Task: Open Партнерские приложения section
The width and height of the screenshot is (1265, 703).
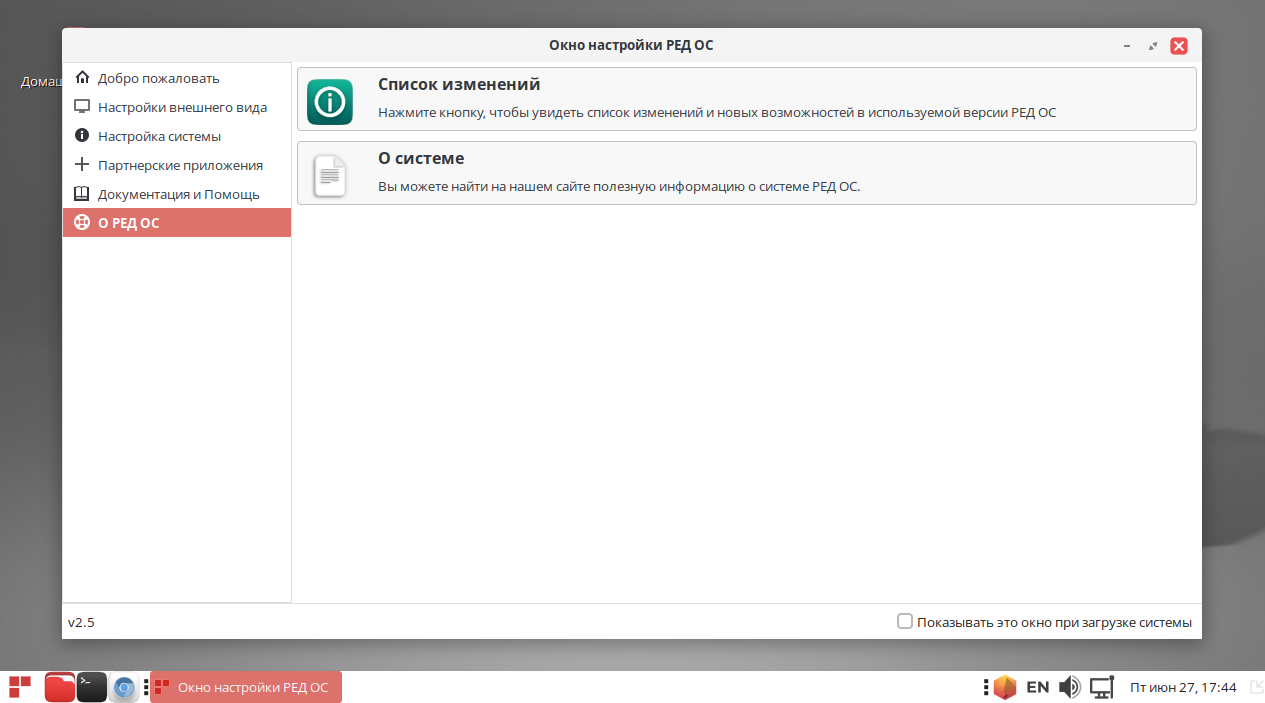Action: coord(177,165)
